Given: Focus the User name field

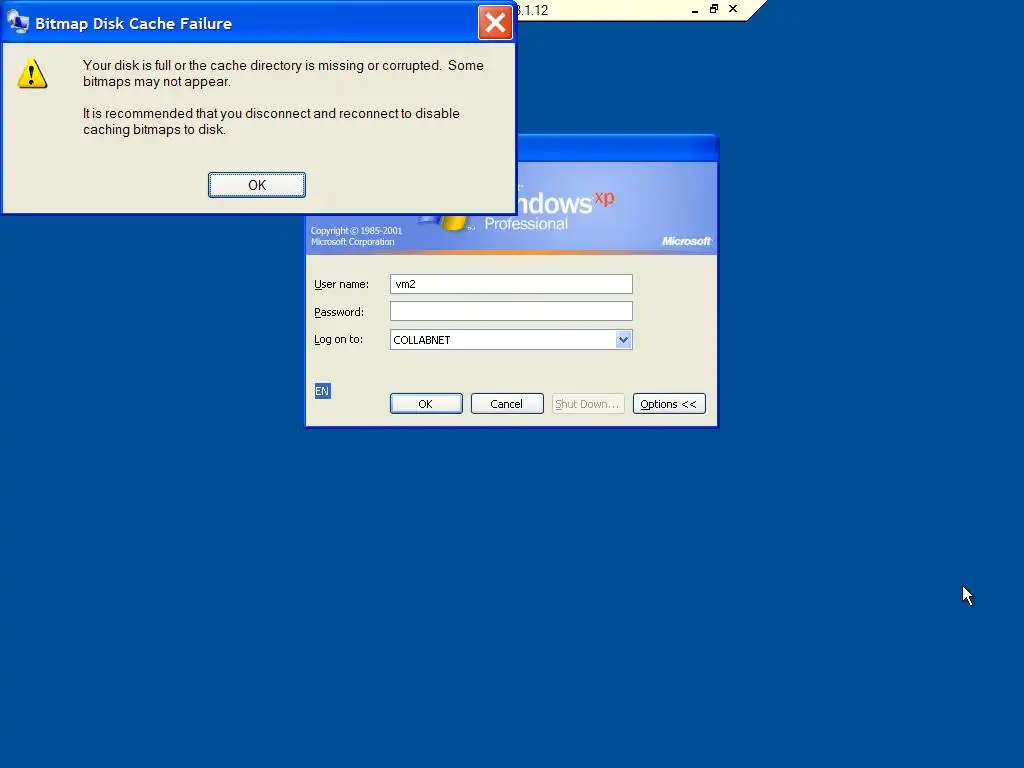Looking at the screenshot, I should point(511,284).
